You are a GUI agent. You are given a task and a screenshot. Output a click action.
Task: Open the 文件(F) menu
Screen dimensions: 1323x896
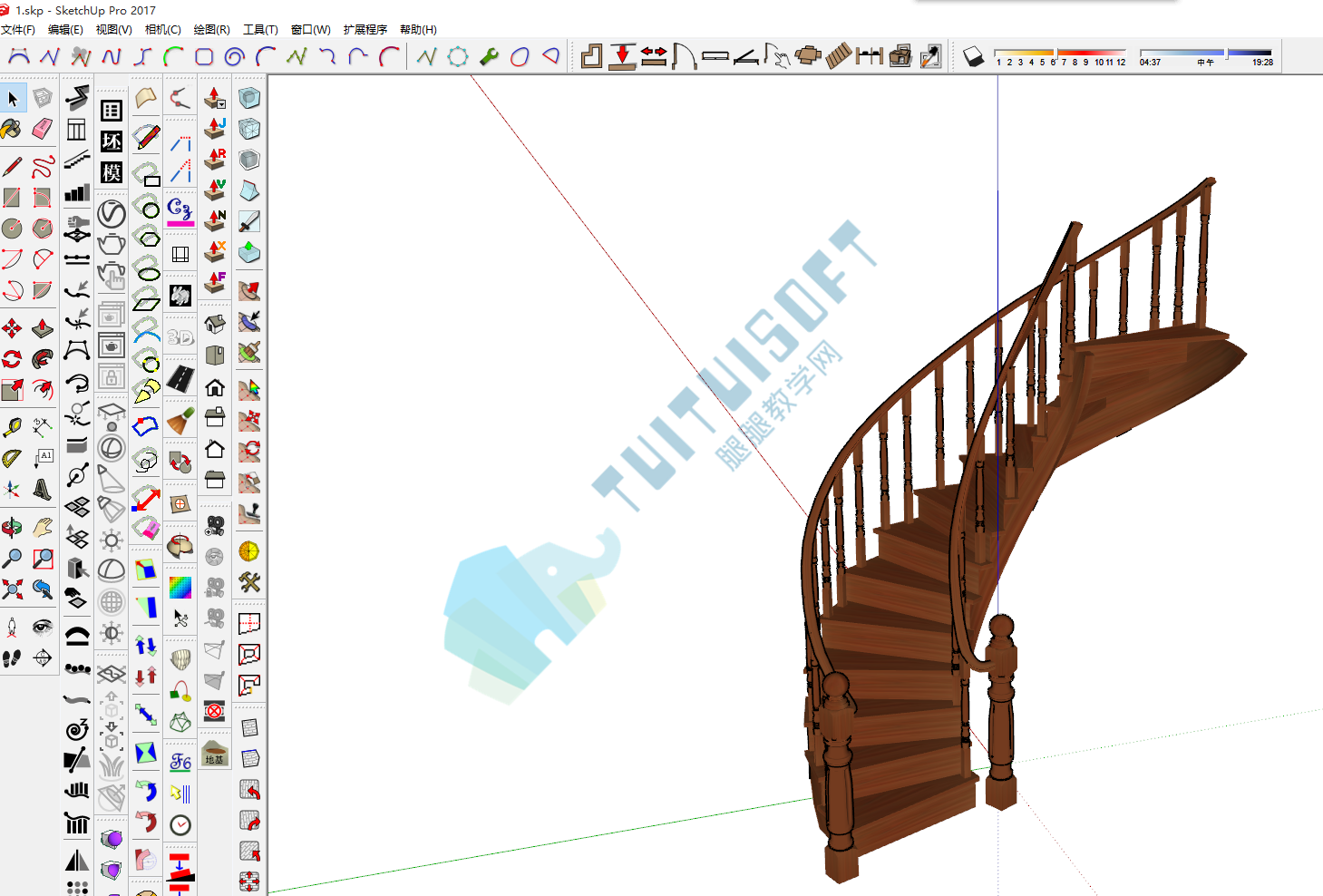pos(18,30)
